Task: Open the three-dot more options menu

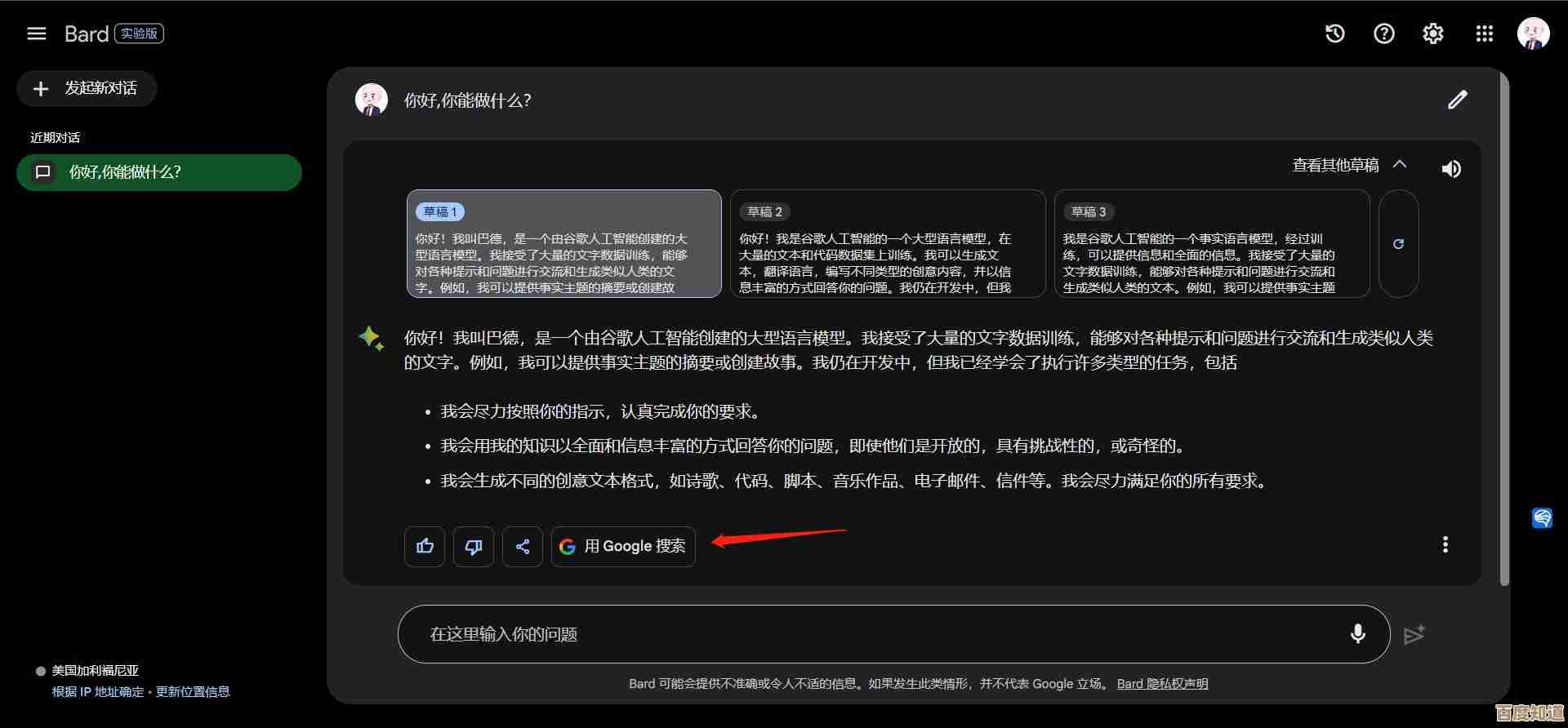Action: click(1445, 544)
